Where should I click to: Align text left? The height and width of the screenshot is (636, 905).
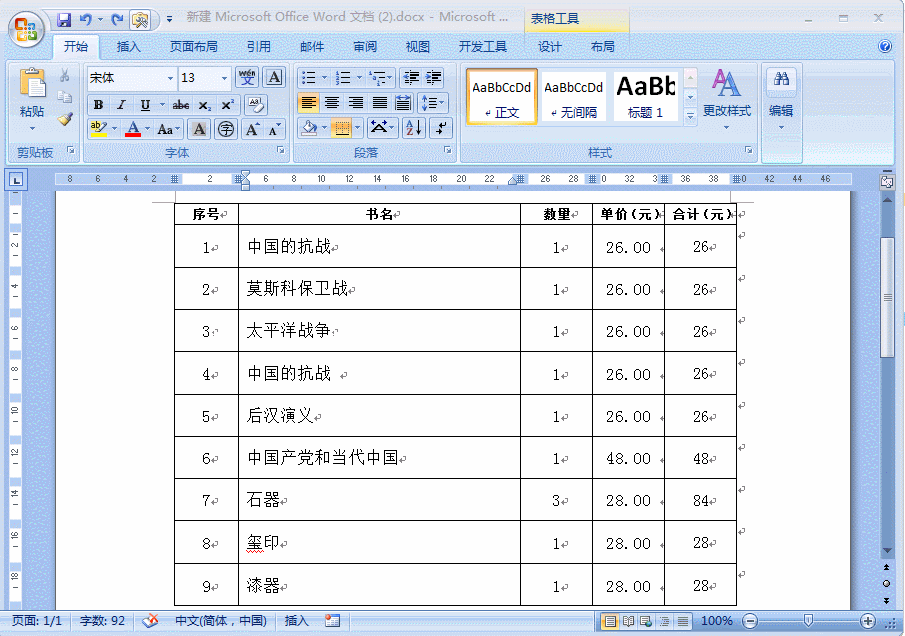tap(309, 103)
